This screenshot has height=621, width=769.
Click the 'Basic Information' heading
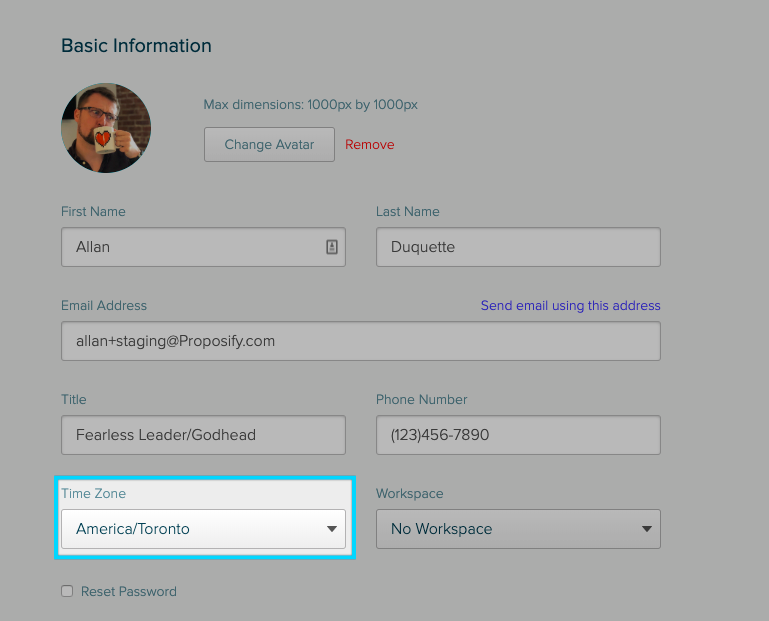tap(136, 46)
